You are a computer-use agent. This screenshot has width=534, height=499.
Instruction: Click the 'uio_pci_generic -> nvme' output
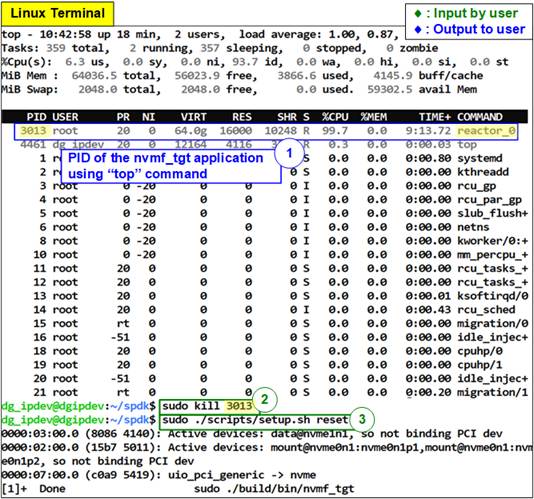click(x=242, y=475)
